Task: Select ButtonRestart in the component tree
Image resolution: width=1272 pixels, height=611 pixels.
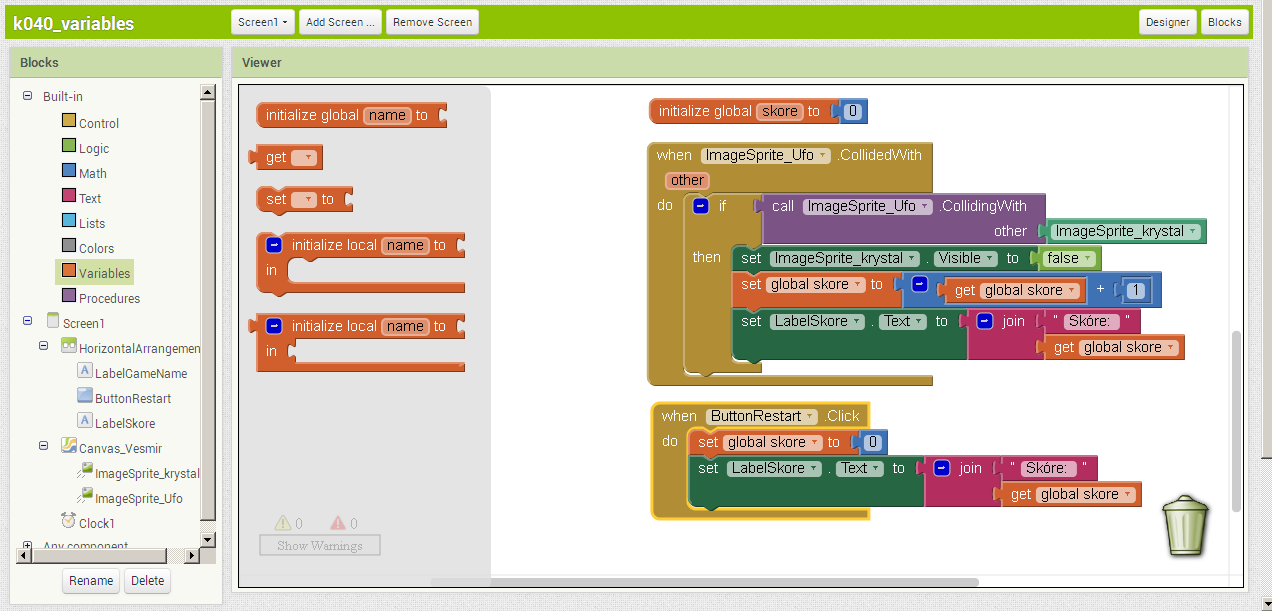Action: pyautogui.click(x=133, y=398)
